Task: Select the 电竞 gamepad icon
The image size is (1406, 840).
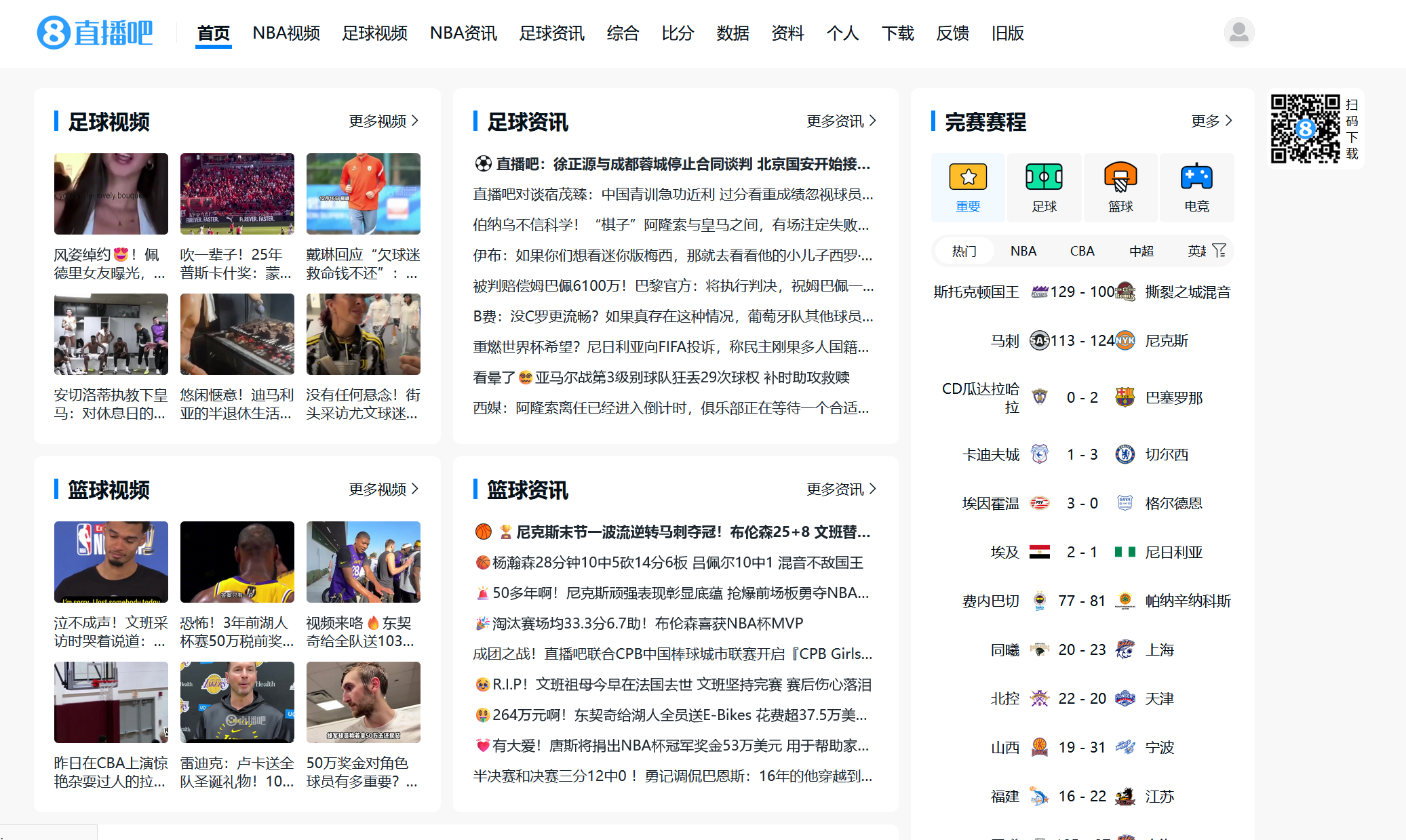Action: pos(1196,178)
